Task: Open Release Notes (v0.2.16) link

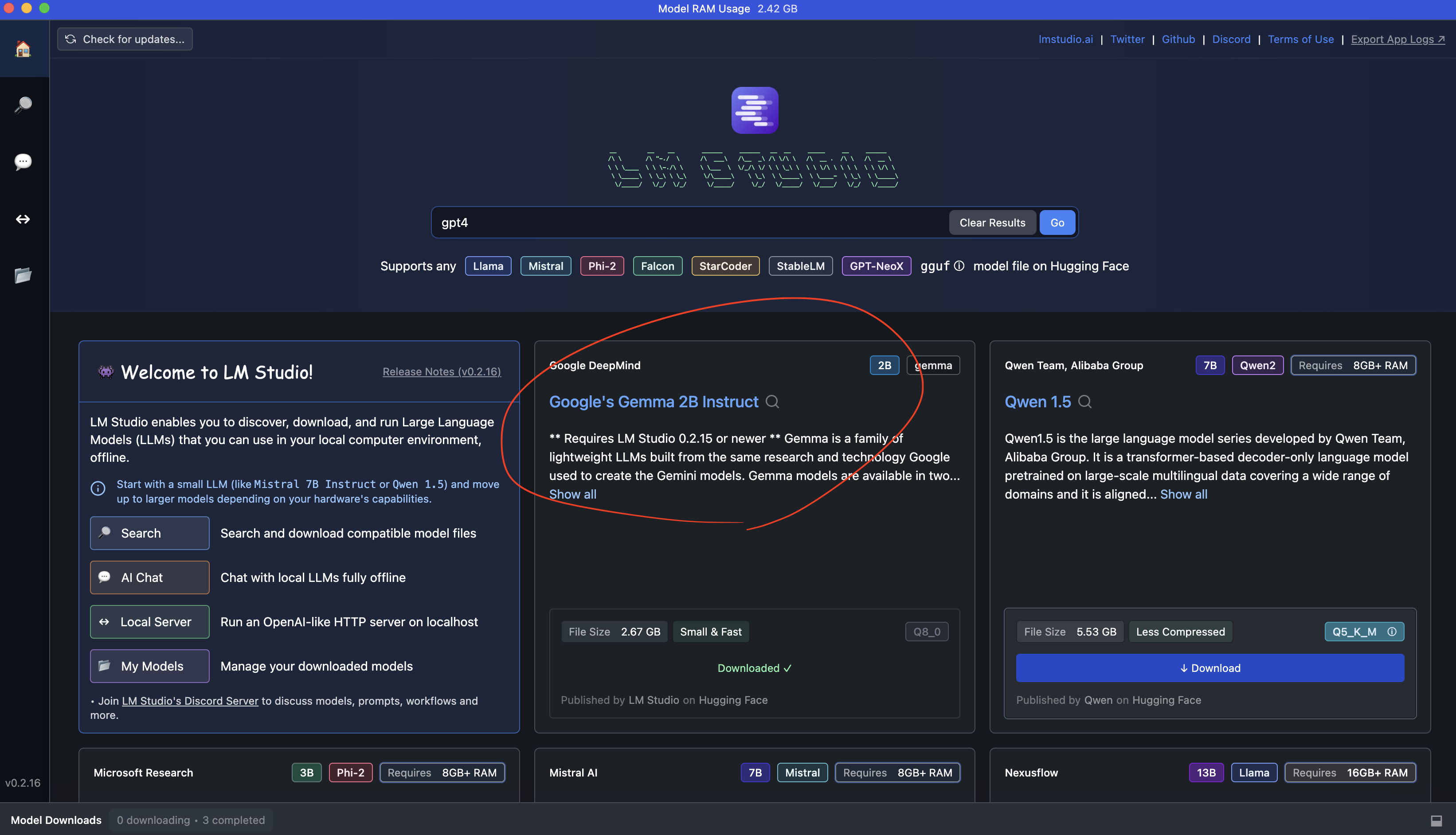Action: click(442, 371)
